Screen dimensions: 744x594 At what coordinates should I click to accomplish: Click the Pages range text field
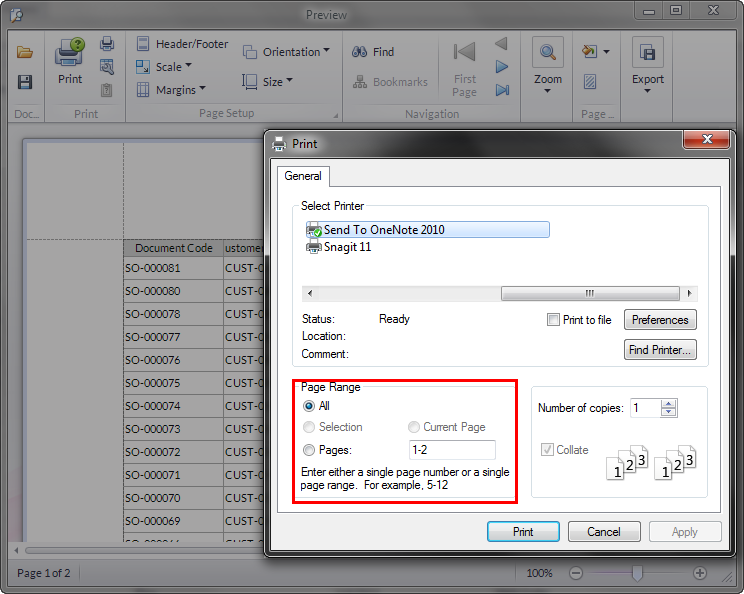click(452, 450)
